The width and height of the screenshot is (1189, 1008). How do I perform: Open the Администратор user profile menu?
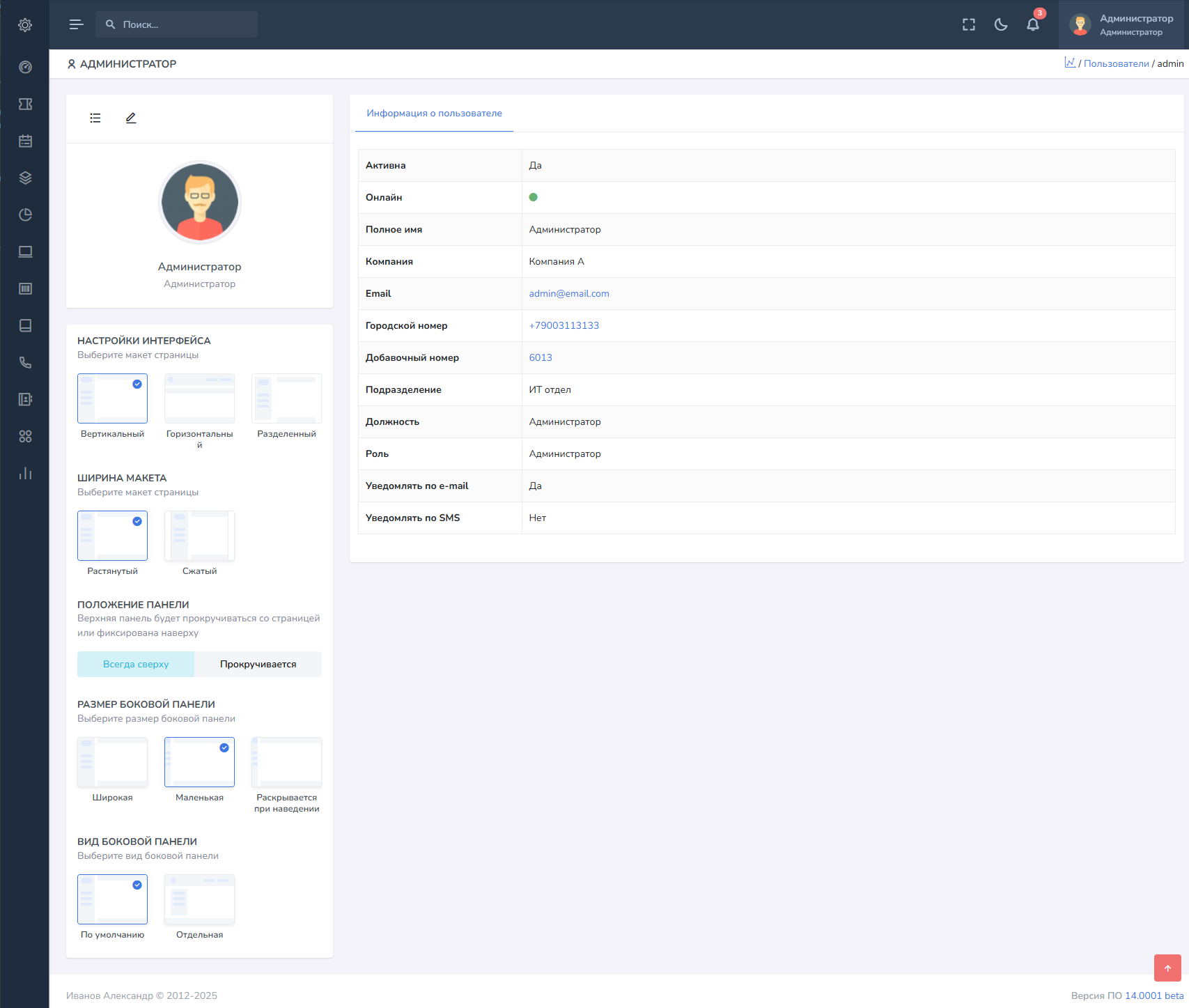(x=1123, y=25)
